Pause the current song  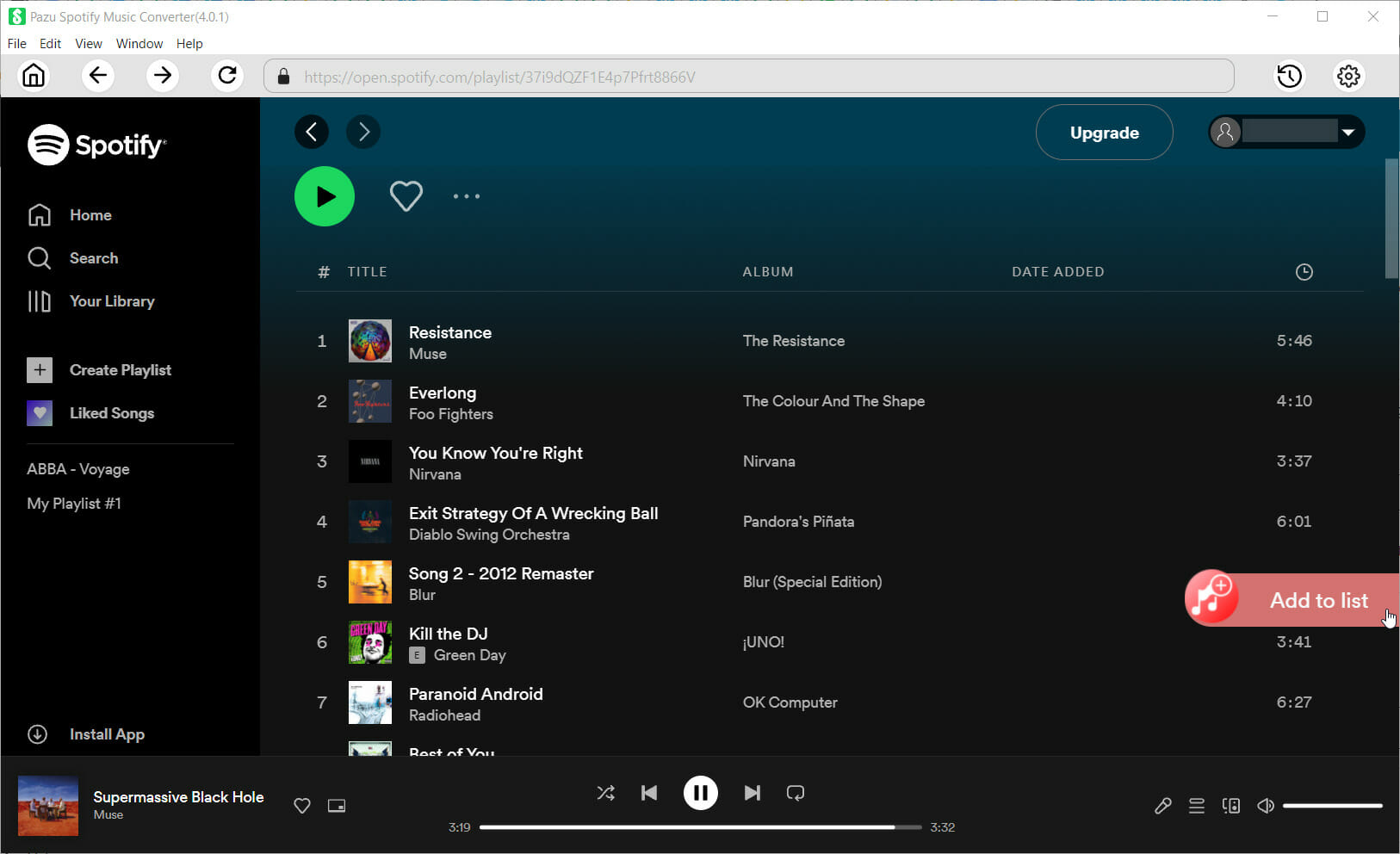[x=700, y=793]
